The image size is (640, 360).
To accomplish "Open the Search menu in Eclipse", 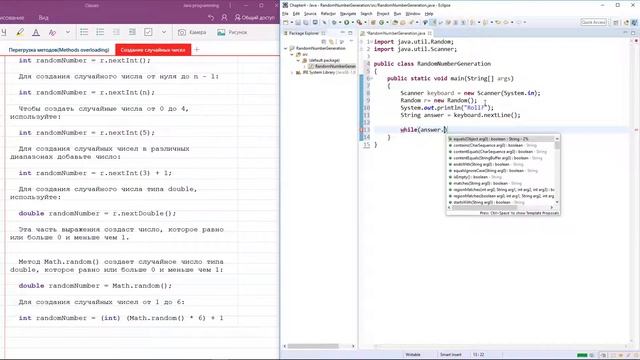I will (367, 14).
